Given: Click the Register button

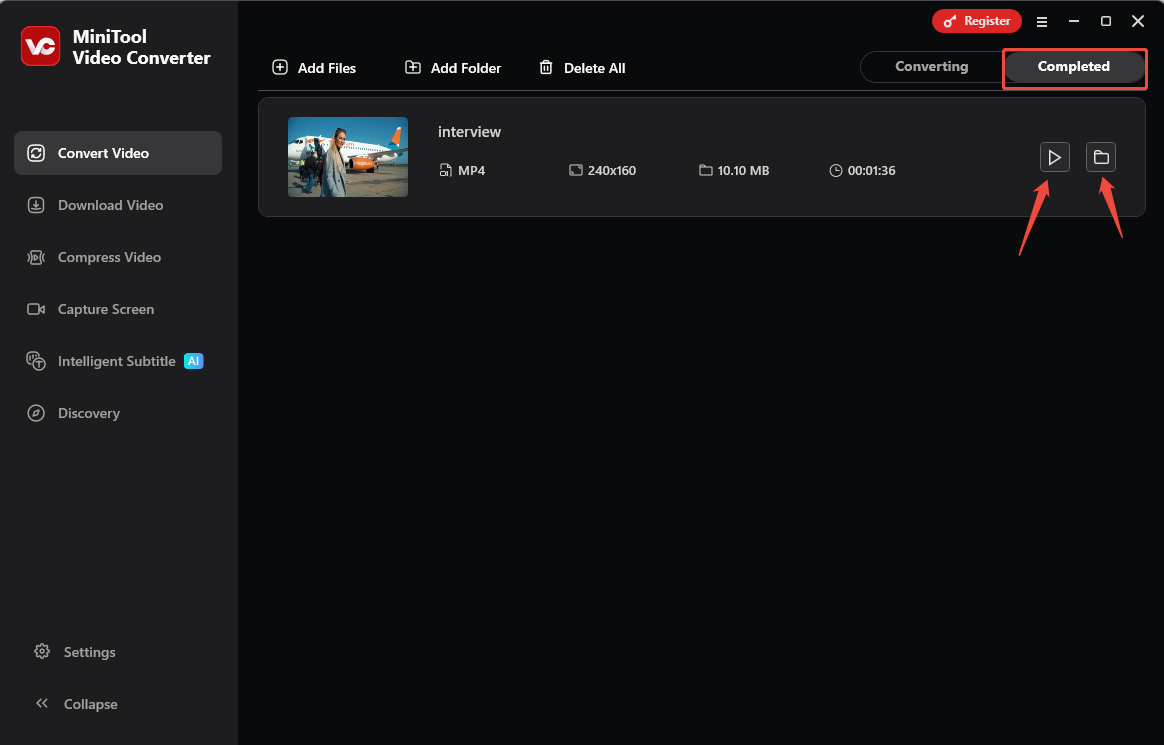Looking at the screenshot, I should point(976,20).
